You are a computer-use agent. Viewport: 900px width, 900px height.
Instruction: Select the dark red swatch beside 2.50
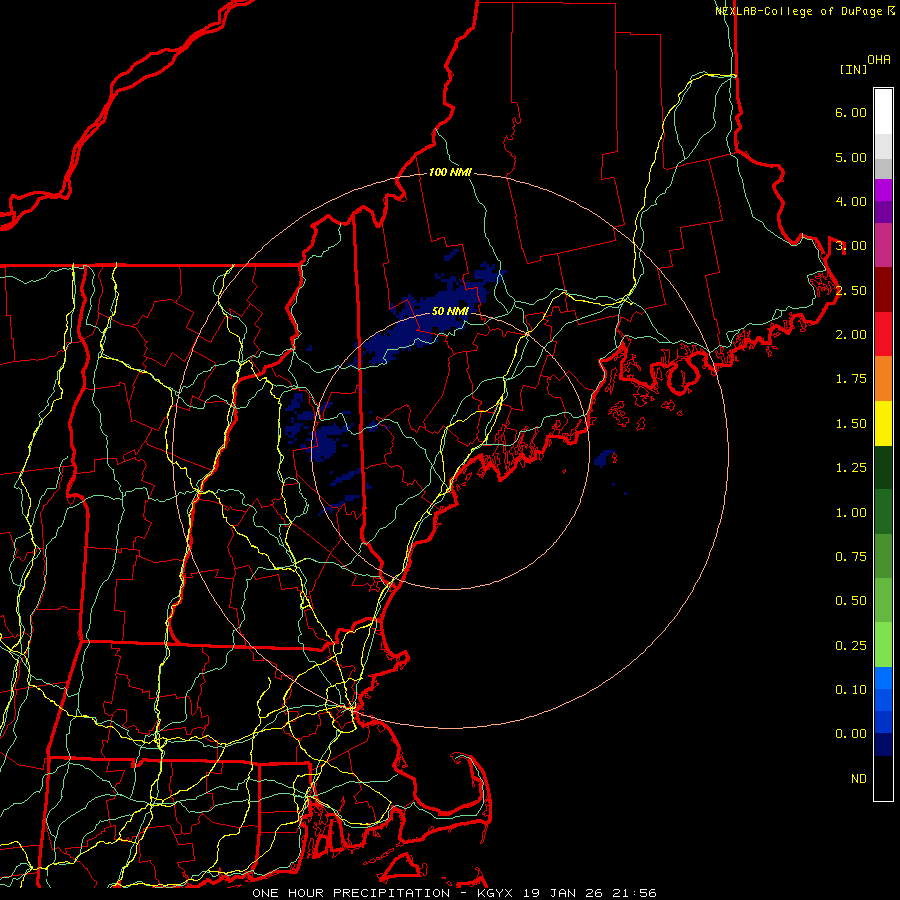pos(883,290)
